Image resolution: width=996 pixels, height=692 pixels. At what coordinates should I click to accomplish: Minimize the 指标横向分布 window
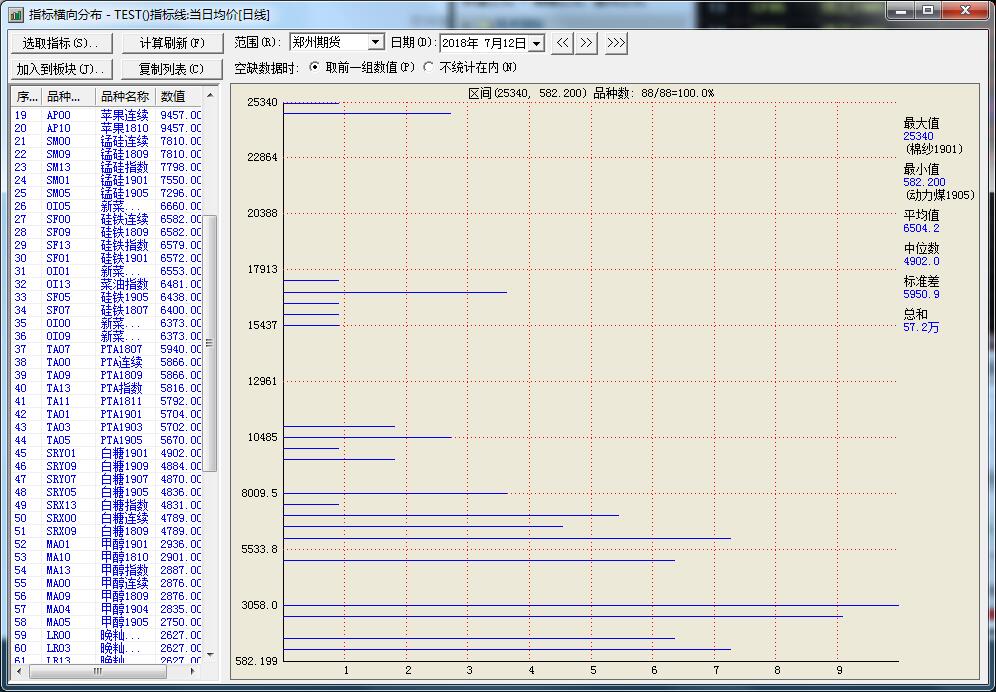(x=903, y=11)
